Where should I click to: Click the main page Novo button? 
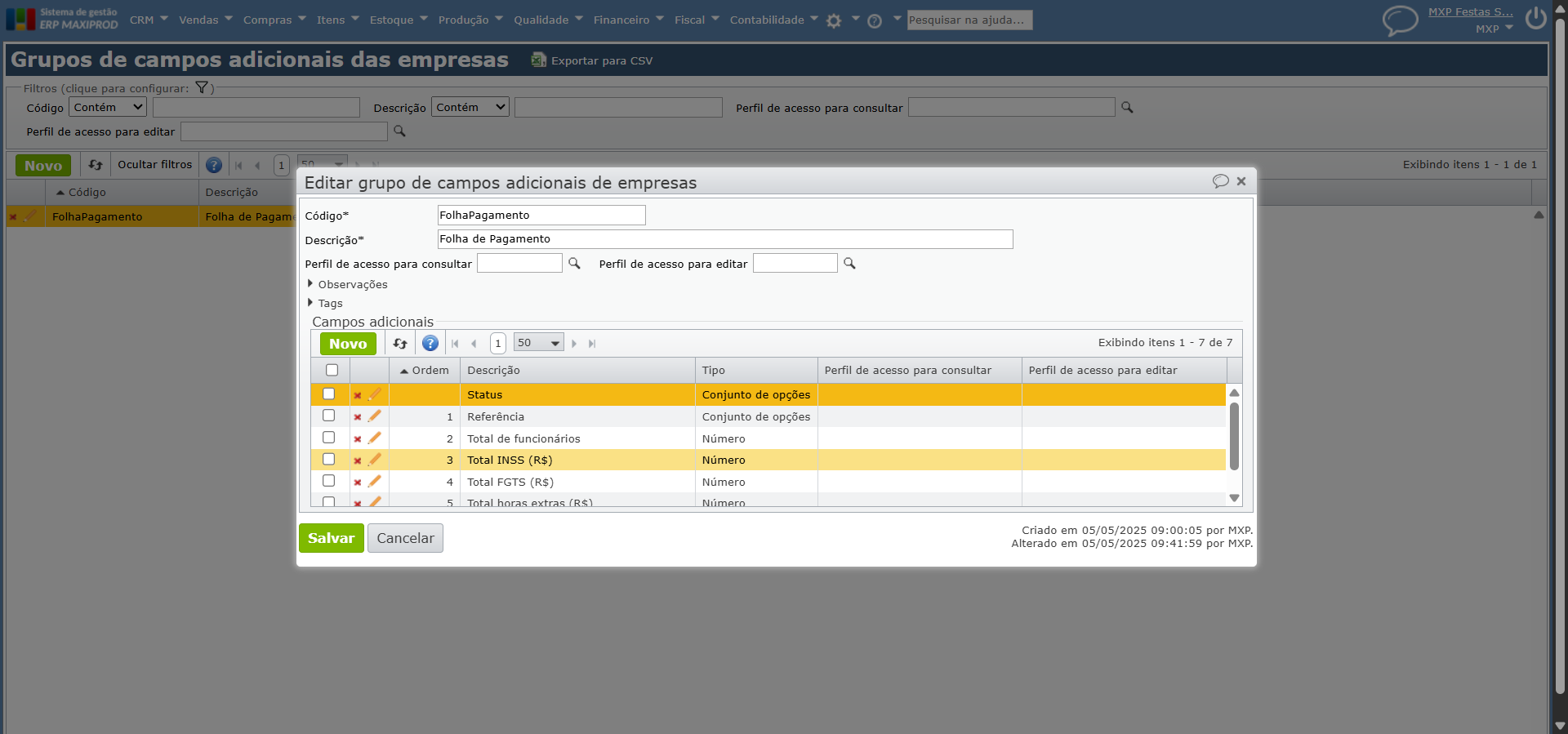pyautogui.click(x=43, y=166)
